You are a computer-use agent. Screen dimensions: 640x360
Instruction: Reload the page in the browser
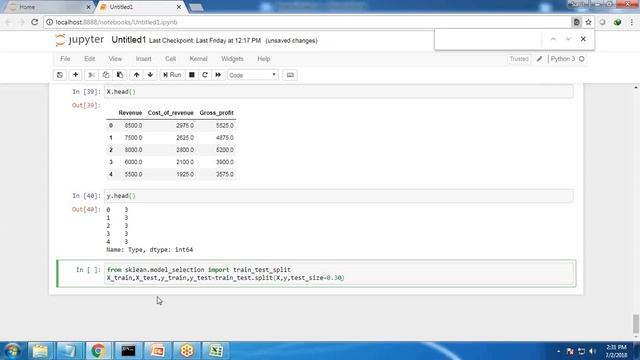coord(35,22)
